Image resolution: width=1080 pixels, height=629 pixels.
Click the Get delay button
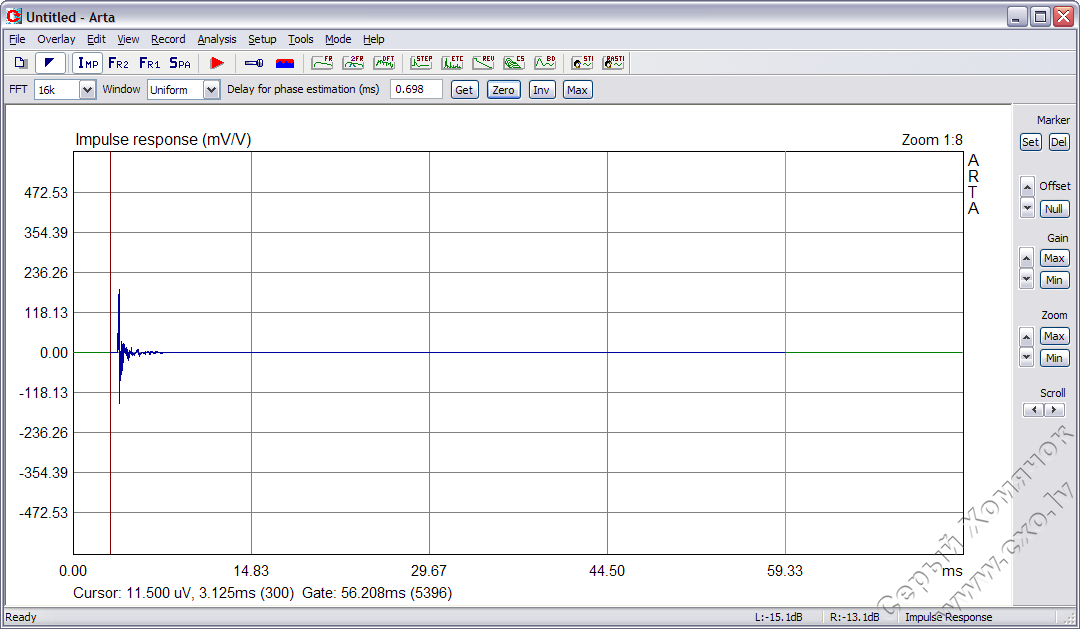coord(464,90)
